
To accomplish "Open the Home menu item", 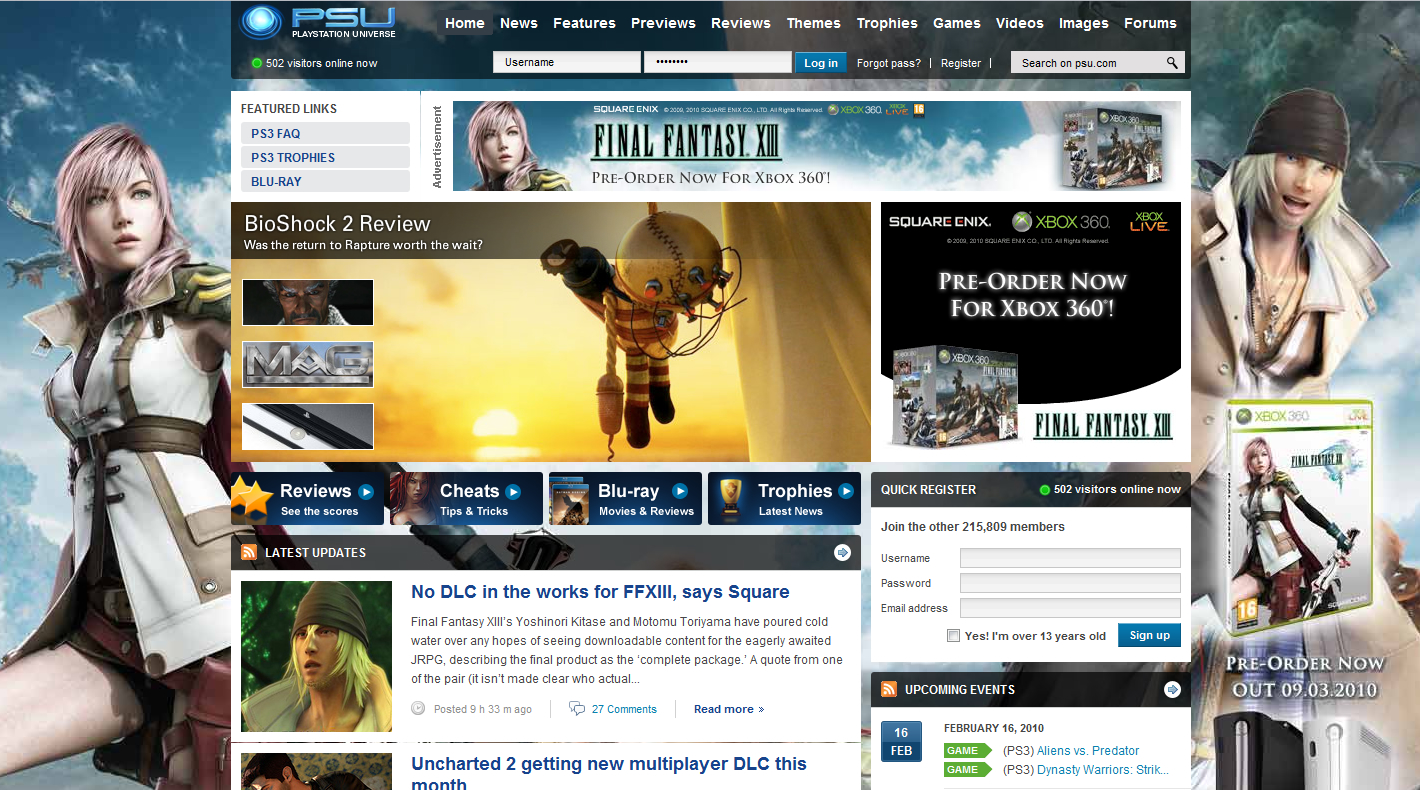I will (x=465, y=23).
